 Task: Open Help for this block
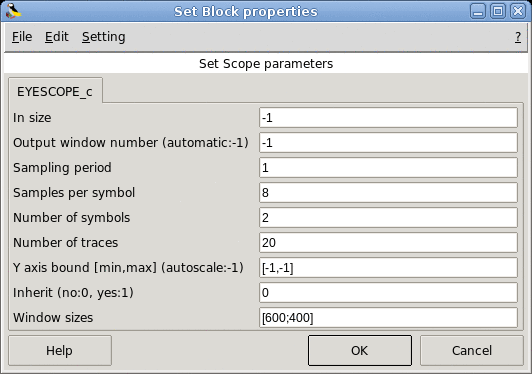60,351
